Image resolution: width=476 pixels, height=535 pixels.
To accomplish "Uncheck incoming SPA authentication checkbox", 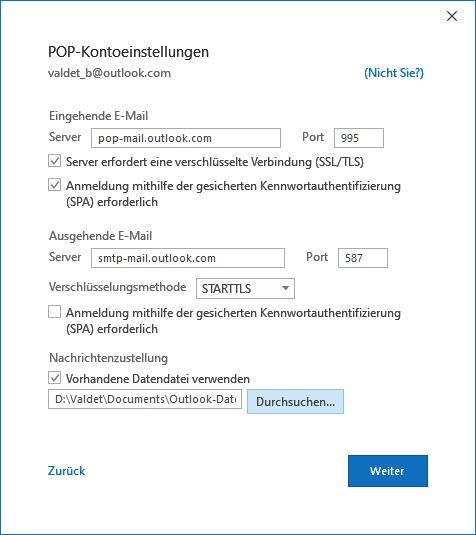I will tap(55, 185).
